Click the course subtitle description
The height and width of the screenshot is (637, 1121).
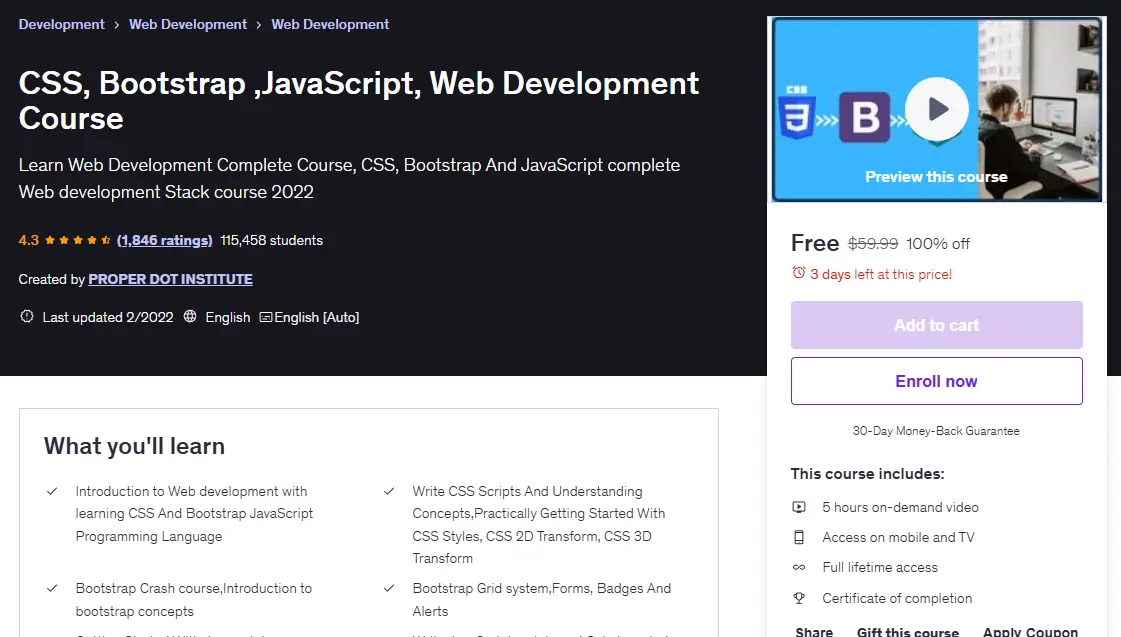tap(350, 178)
